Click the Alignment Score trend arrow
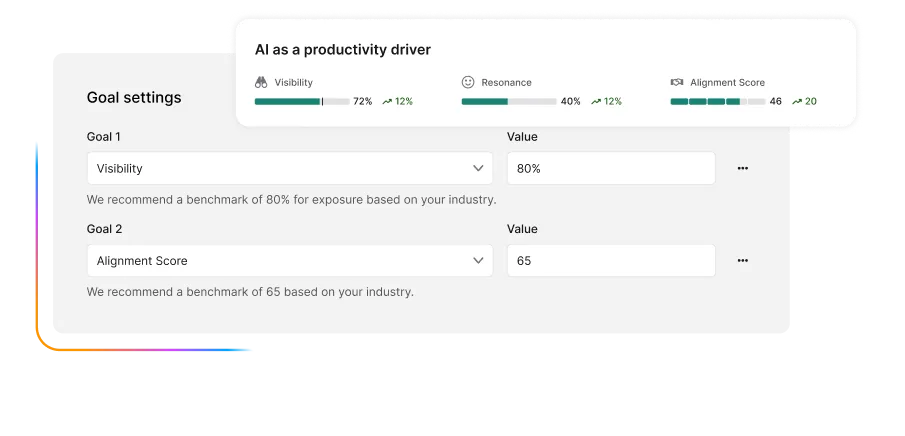This screenshot has width=905, height=436. [797, 101]
